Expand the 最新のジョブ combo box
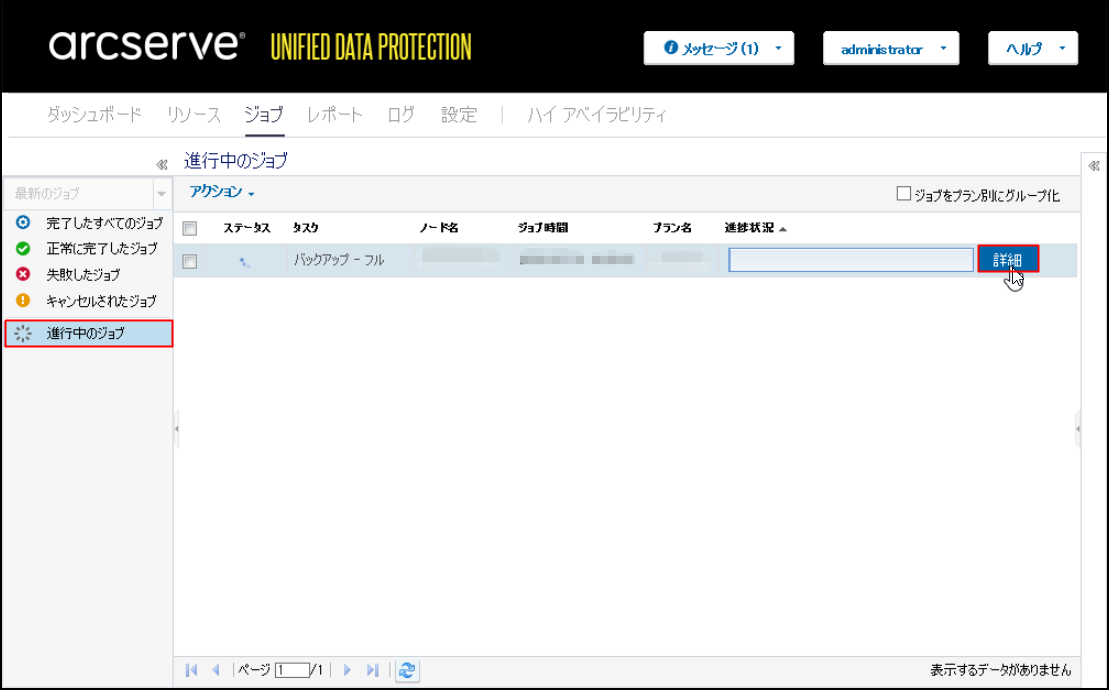This screenshot has width=1109, height=690. [x=161, y=193]
